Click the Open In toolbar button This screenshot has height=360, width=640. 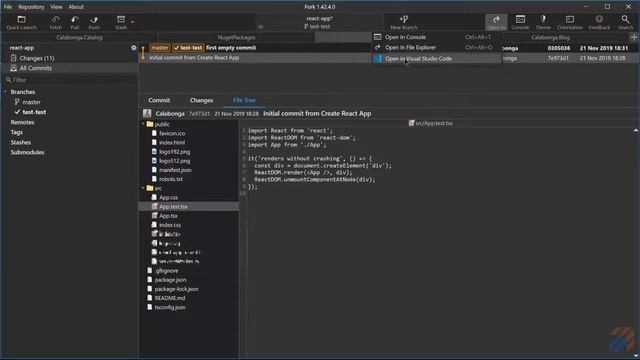click(496, 22)
